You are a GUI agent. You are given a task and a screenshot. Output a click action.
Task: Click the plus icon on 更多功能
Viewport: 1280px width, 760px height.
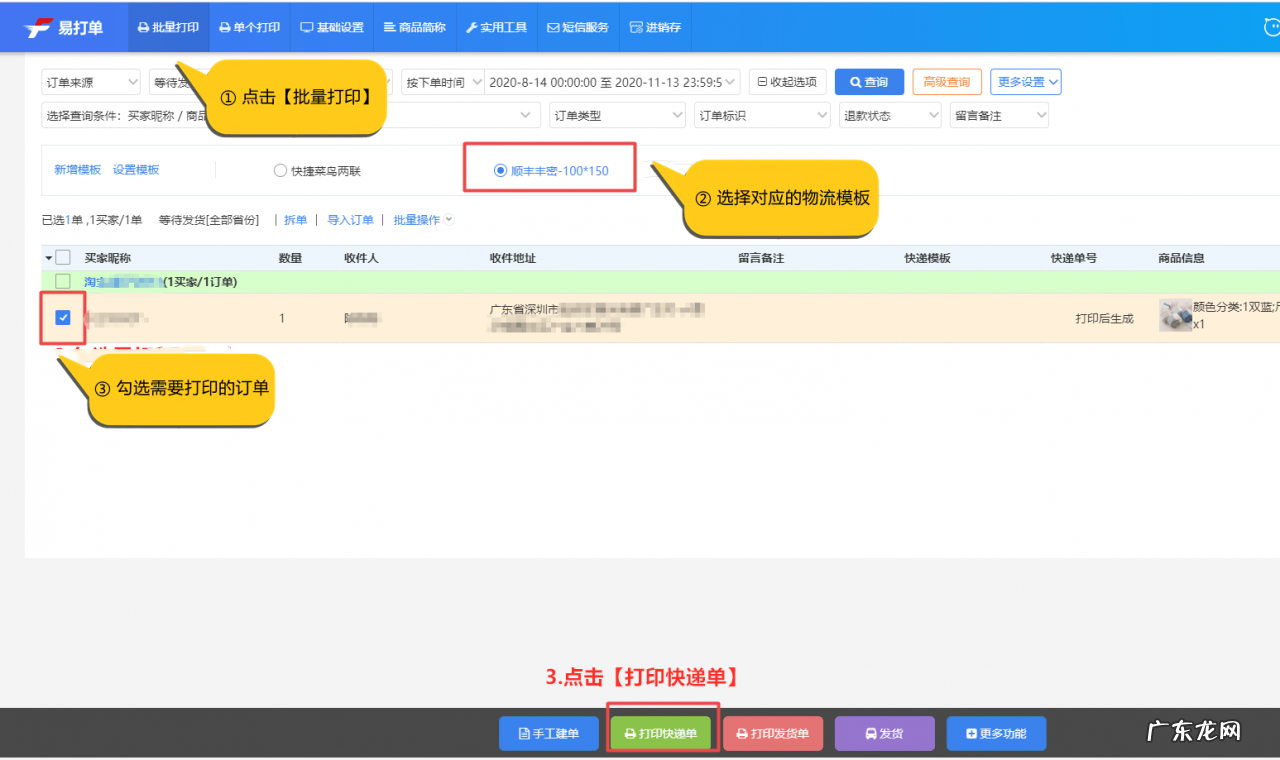pos(971,733)
